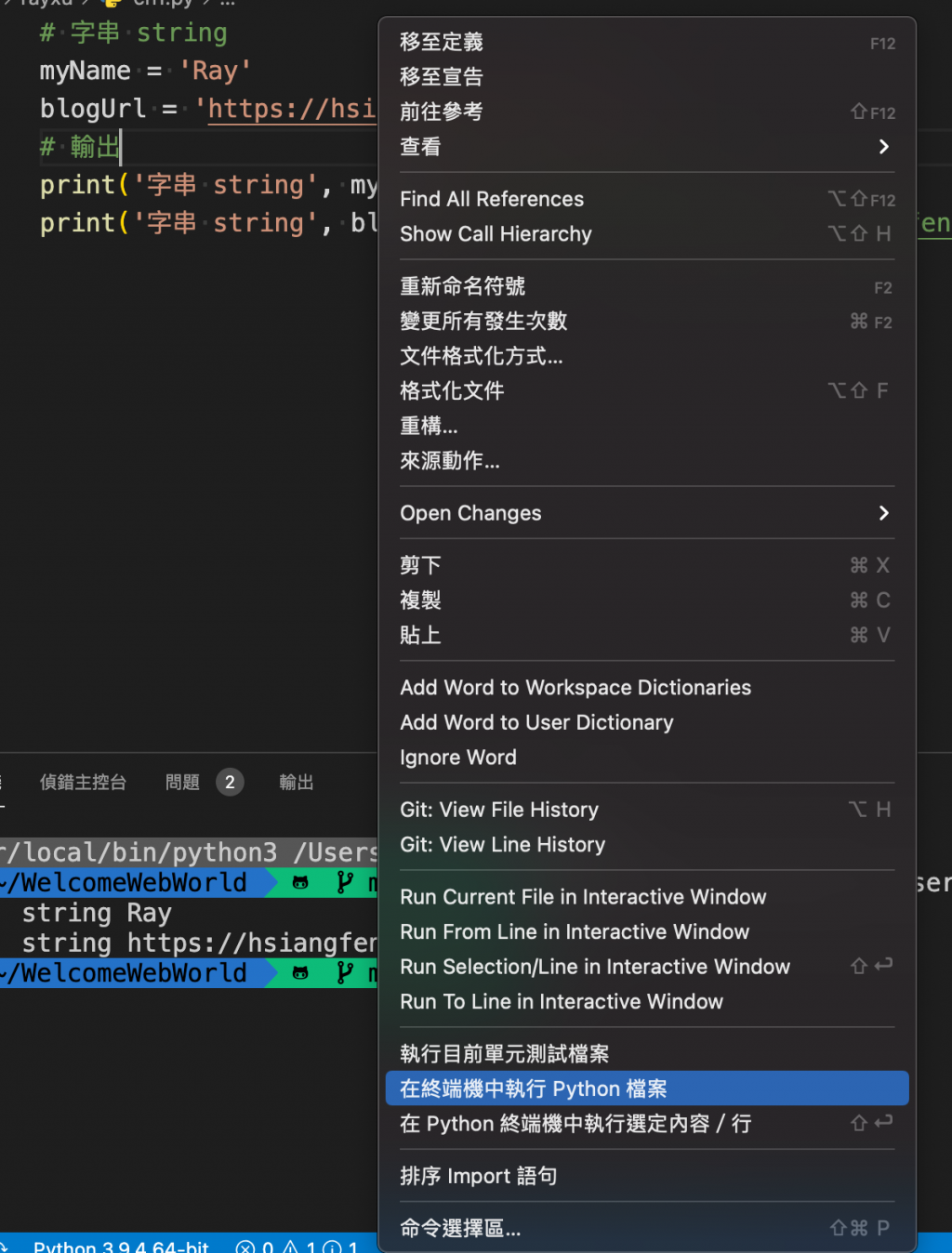Viewport: 952px width, 1253px height.
Task: Expand the Open Changes submenu
Action: [647, 513]
